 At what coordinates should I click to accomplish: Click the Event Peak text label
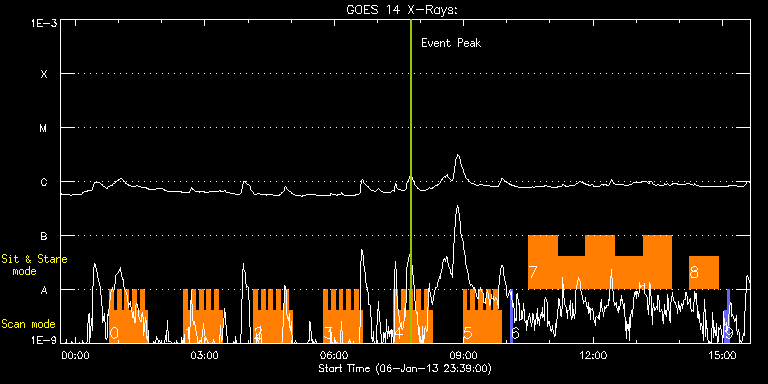[x=451, y=43]
